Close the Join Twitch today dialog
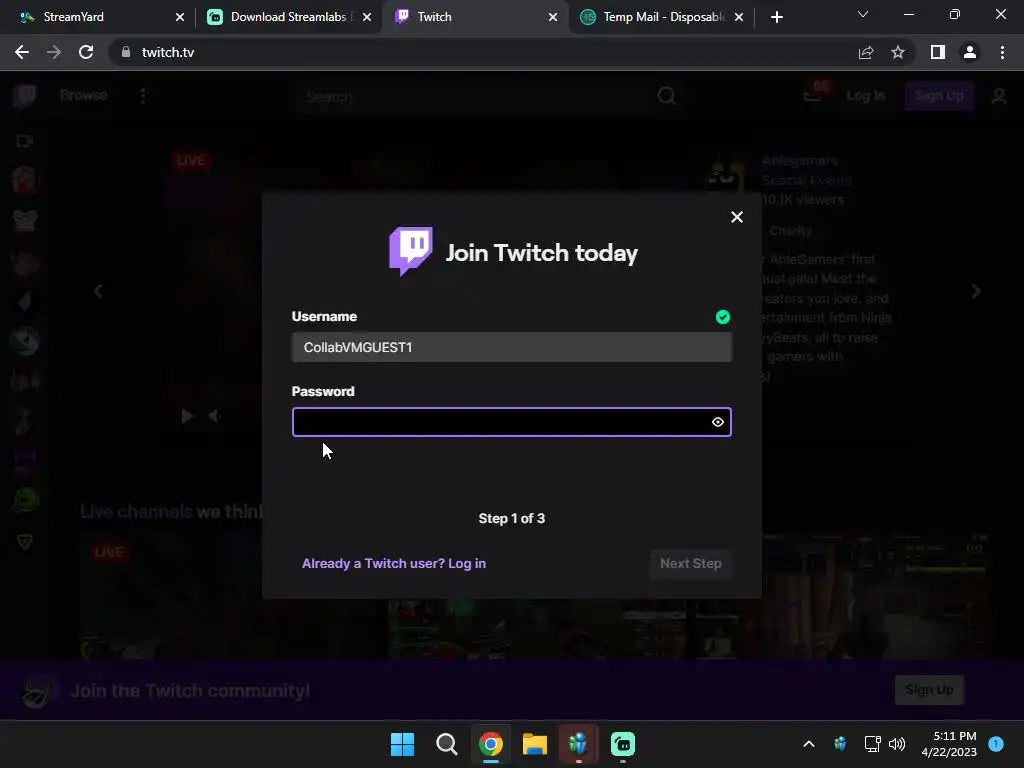 coord(737,217)
